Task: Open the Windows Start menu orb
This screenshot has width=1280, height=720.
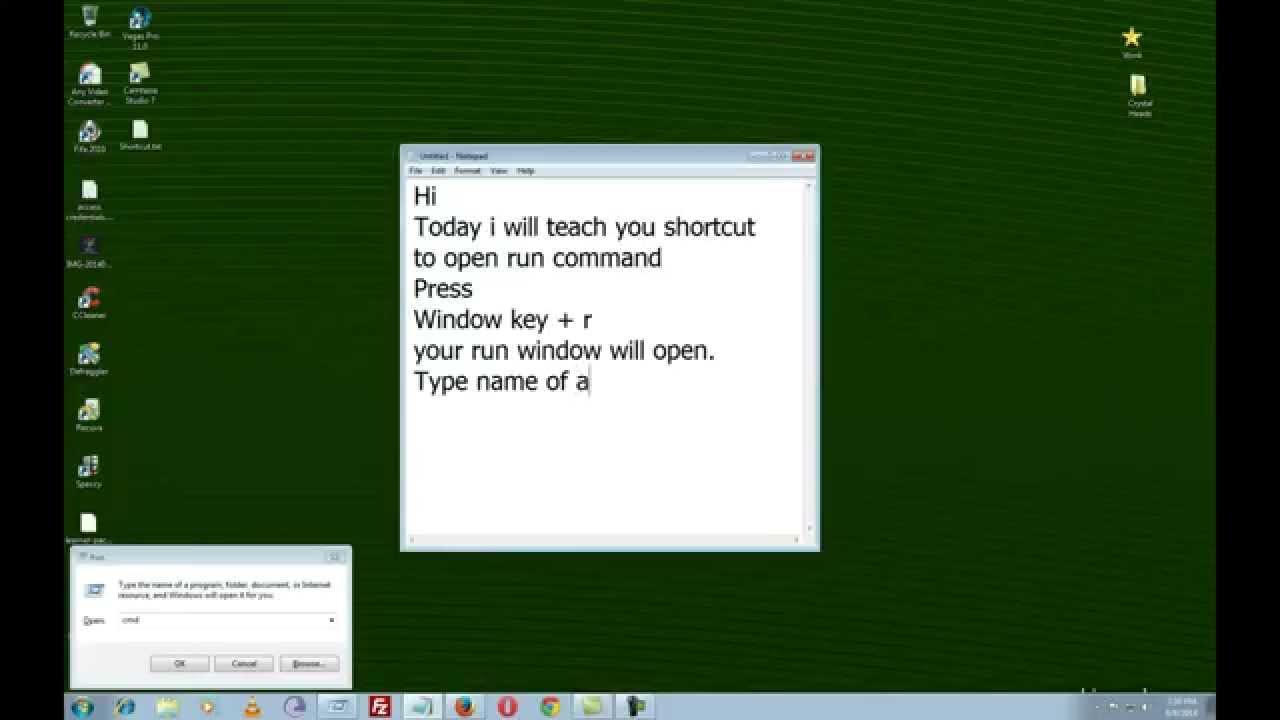Action: (x=81, y=707)
